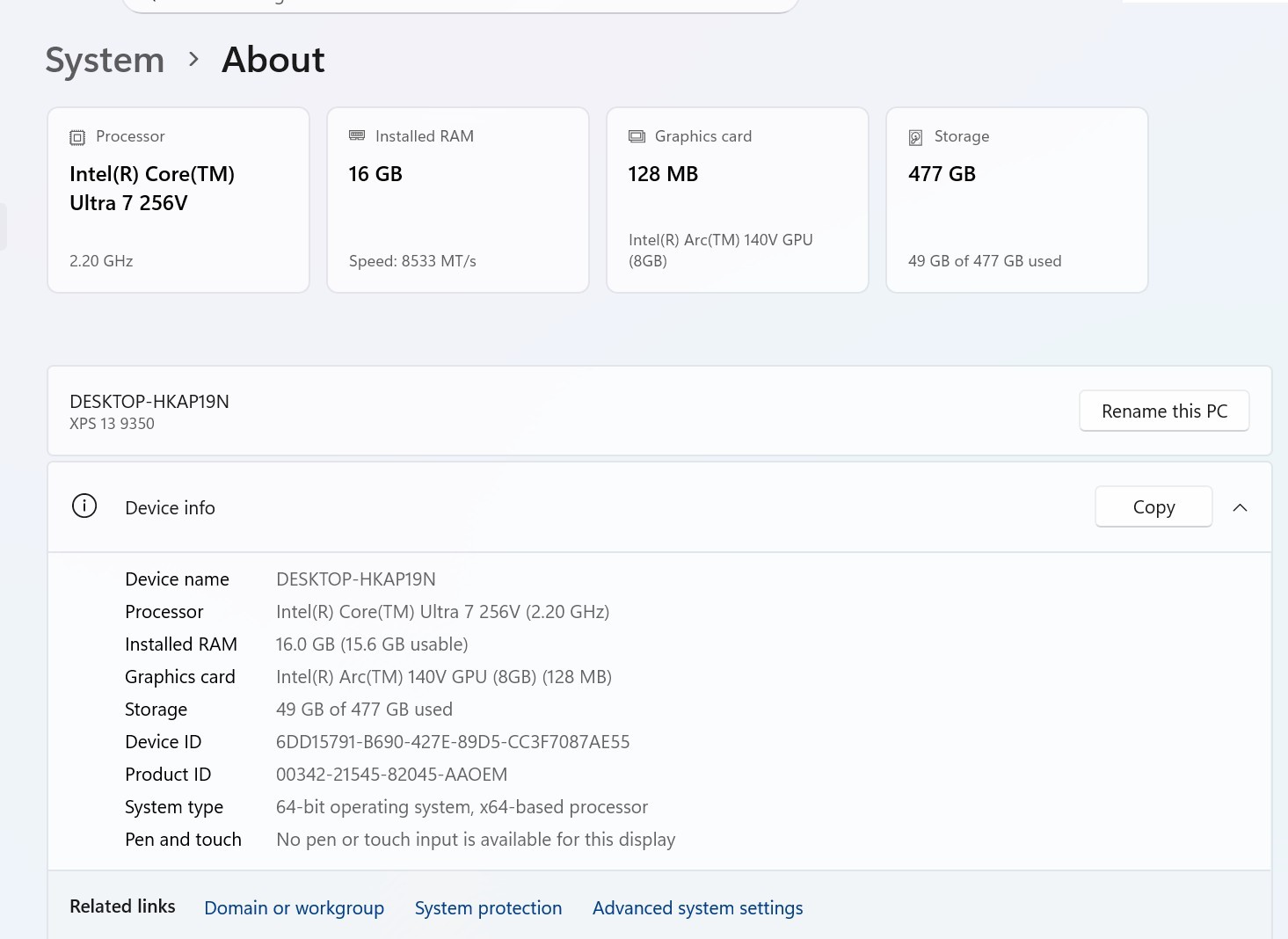Screen dimensions: 1288x939
Task: Click the Device info circle icon
Action: (84, 506)
